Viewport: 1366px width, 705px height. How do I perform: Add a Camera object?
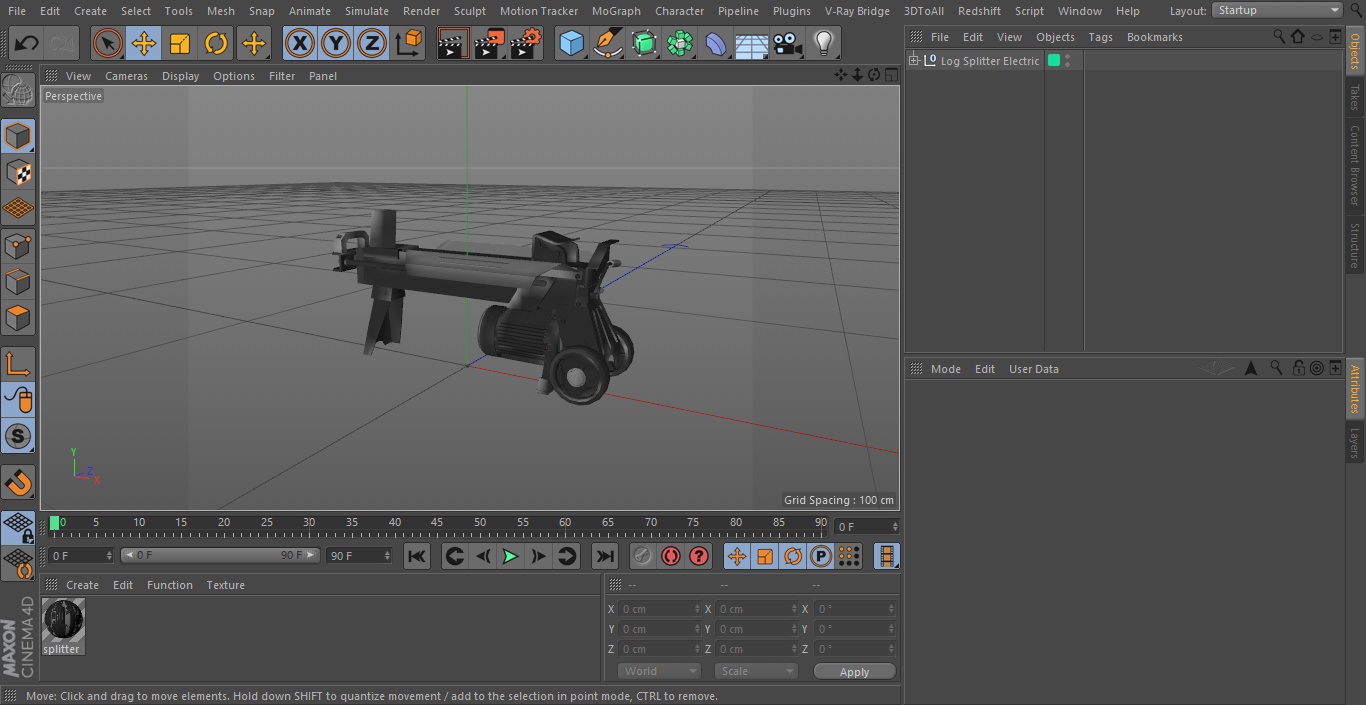[788, 43]
